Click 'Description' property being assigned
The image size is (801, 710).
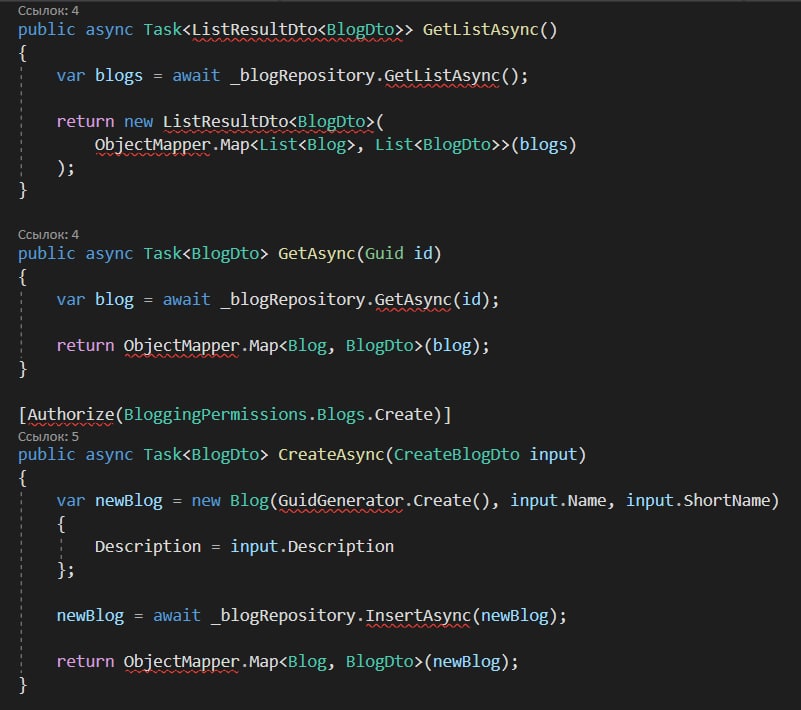point(148,547)
